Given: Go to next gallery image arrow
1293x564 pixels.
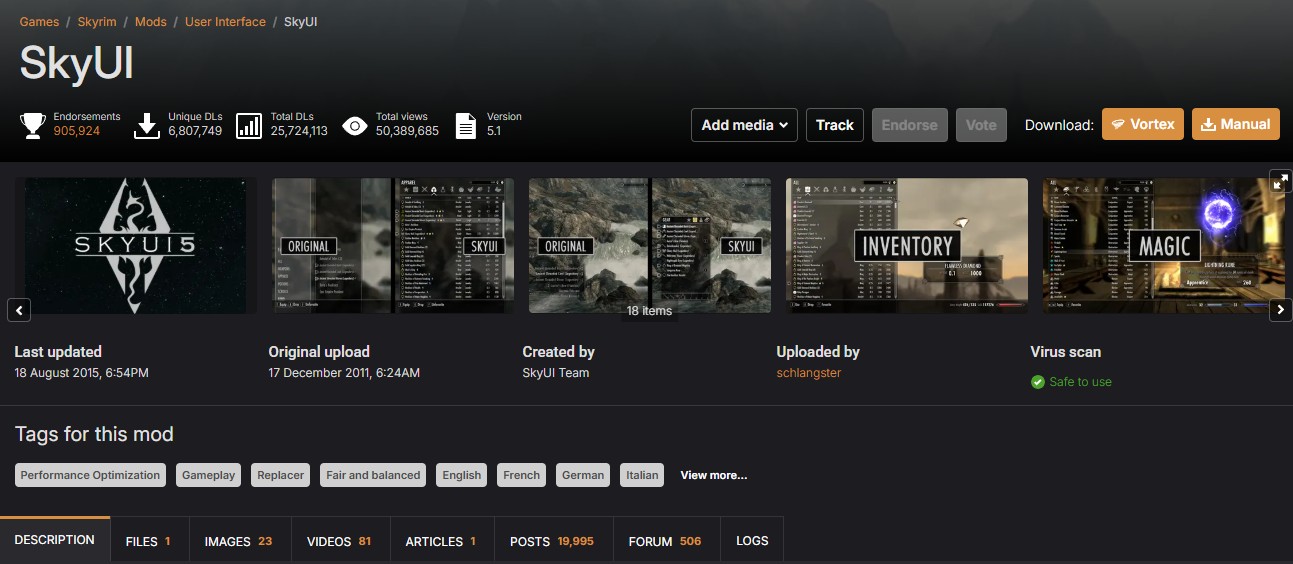Looking at the screenshot, I should click(x=1280, y=310).
